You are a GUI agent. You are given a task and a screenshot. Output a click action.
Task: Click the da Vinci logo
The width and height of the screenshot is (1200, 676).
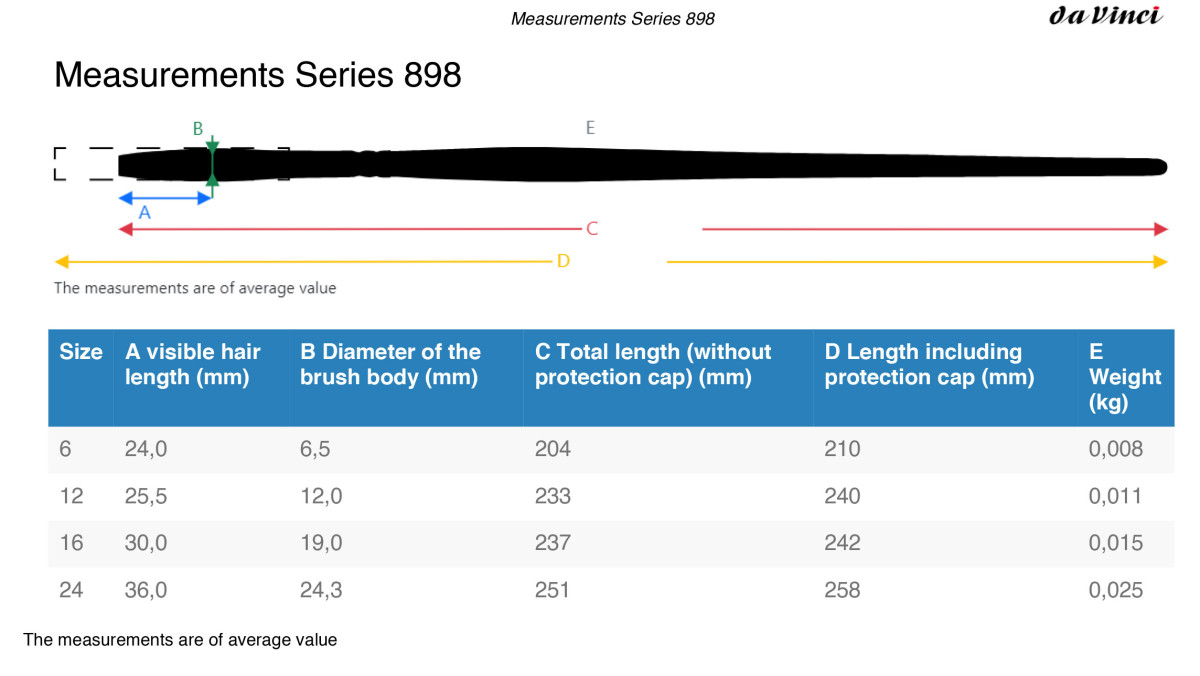[1105, 16]
